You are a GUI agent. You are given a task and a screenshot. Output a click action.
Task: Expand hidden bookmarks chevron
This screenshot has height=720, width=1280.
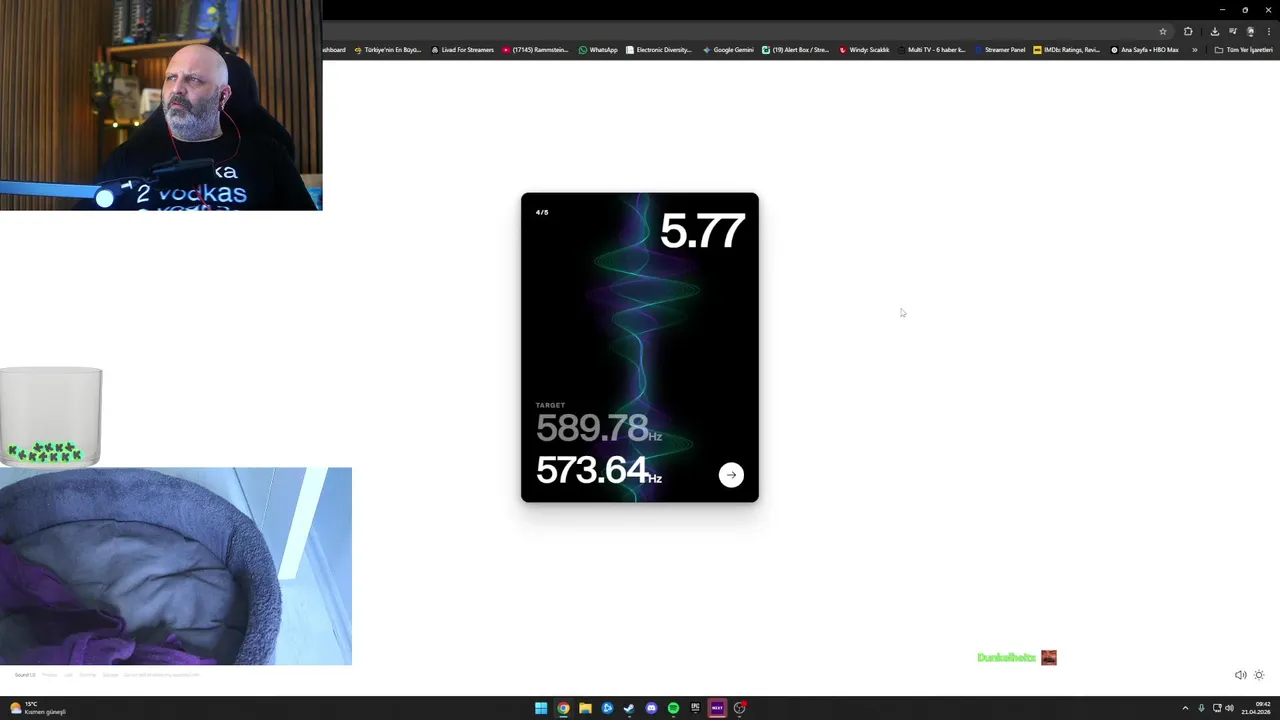click(1194, 50)
